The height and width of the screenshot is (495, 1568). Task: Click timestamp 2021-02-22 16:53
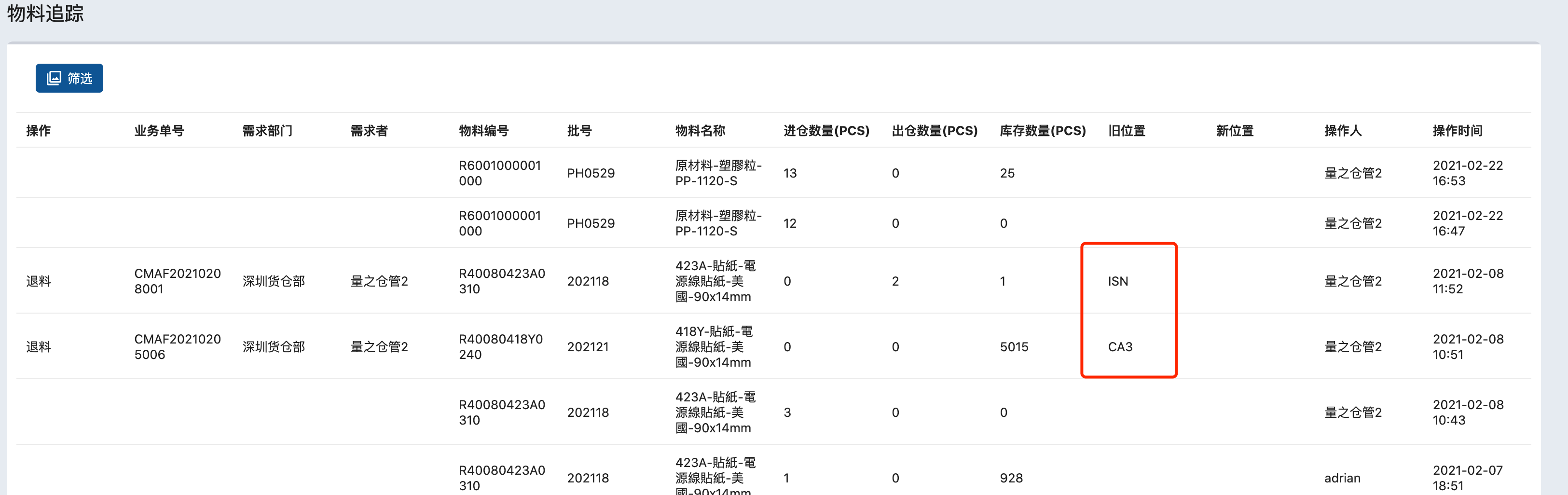1468,173
